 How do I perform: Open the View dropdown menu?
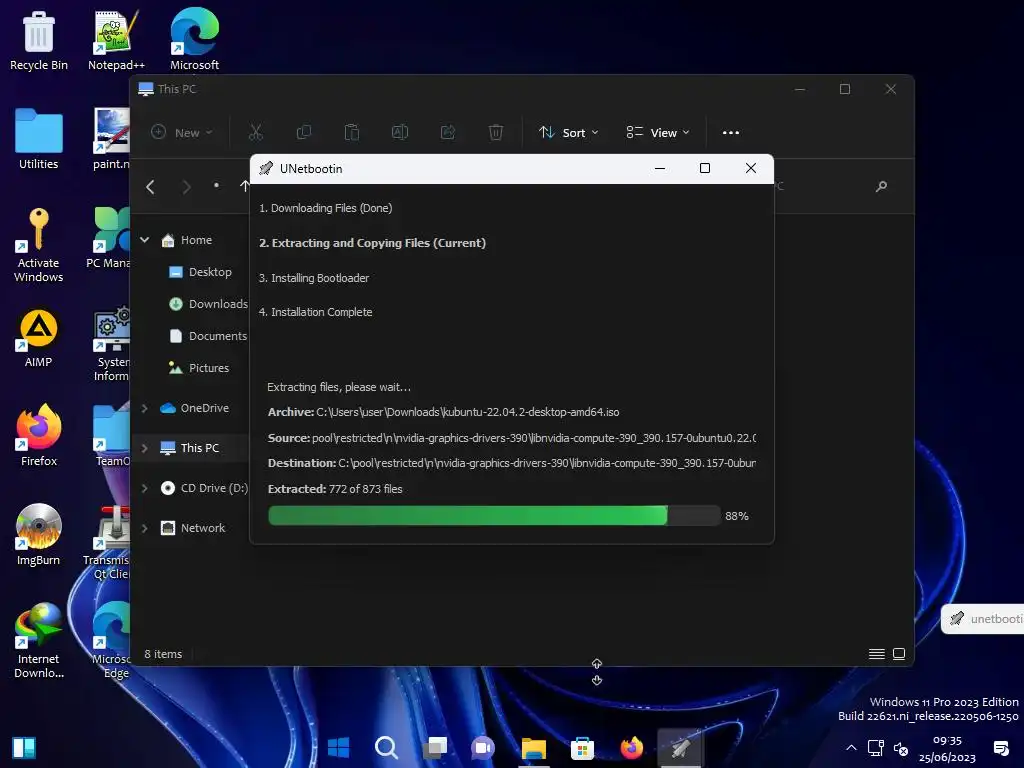(x=657, y=133)
